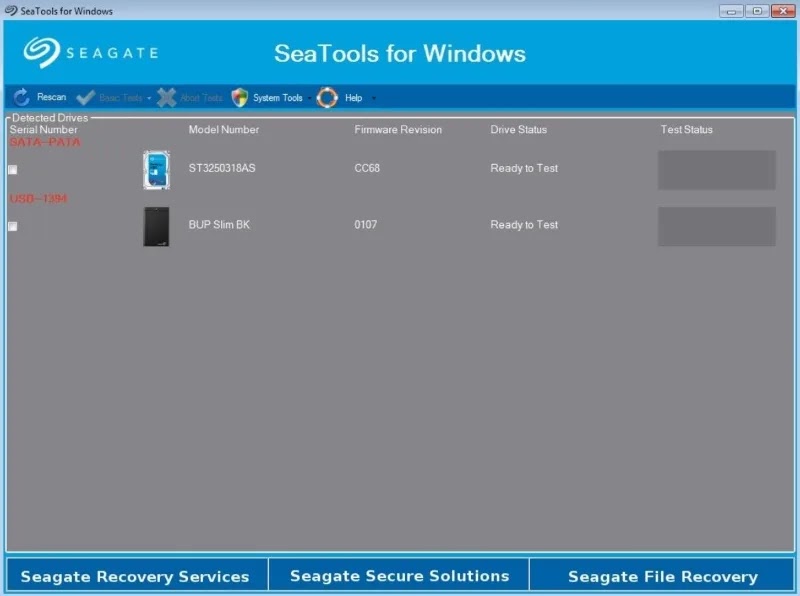Click the Abort Tests X icon
Viewport: 800px width, 596px height.
[166, 97]
